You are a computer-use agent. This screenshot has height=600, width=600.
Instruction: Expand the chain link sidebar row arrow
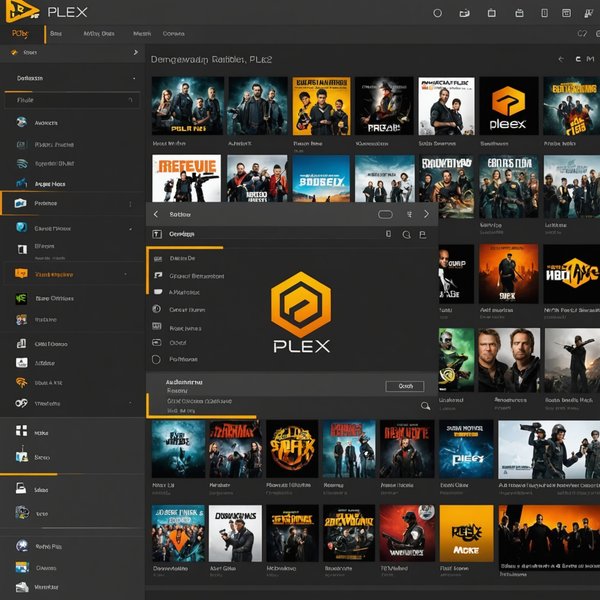[x=131, y=403]
